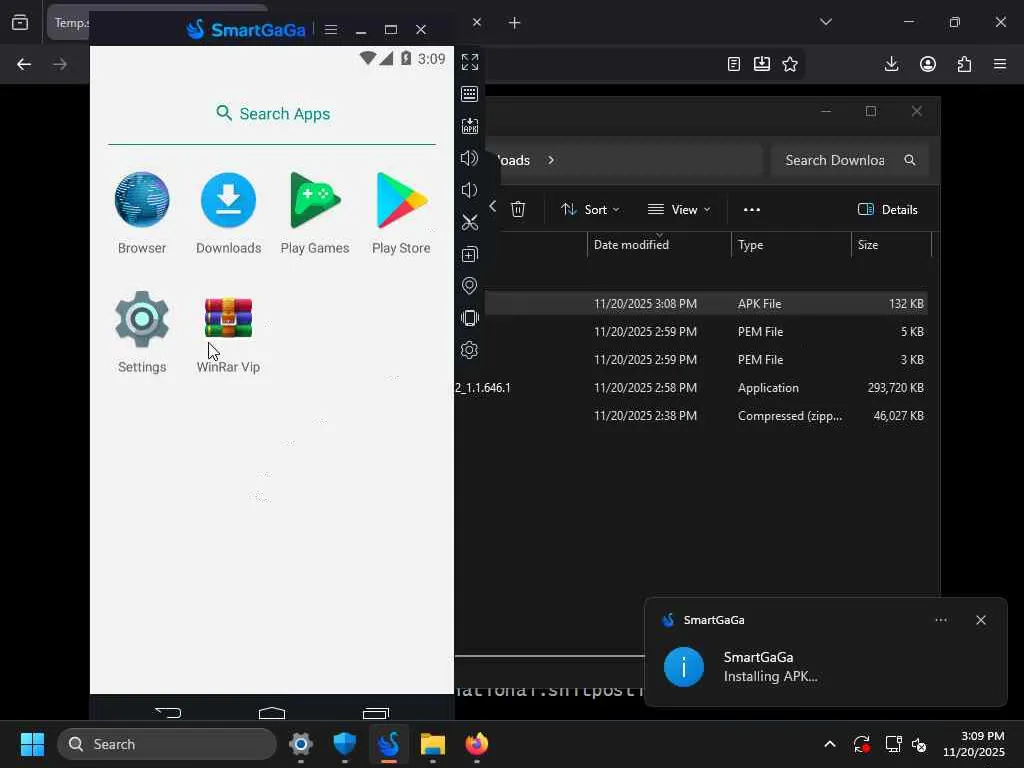Open SmartGaGa location pin tool
This screenshot has width=1024, height=768.
470,286
